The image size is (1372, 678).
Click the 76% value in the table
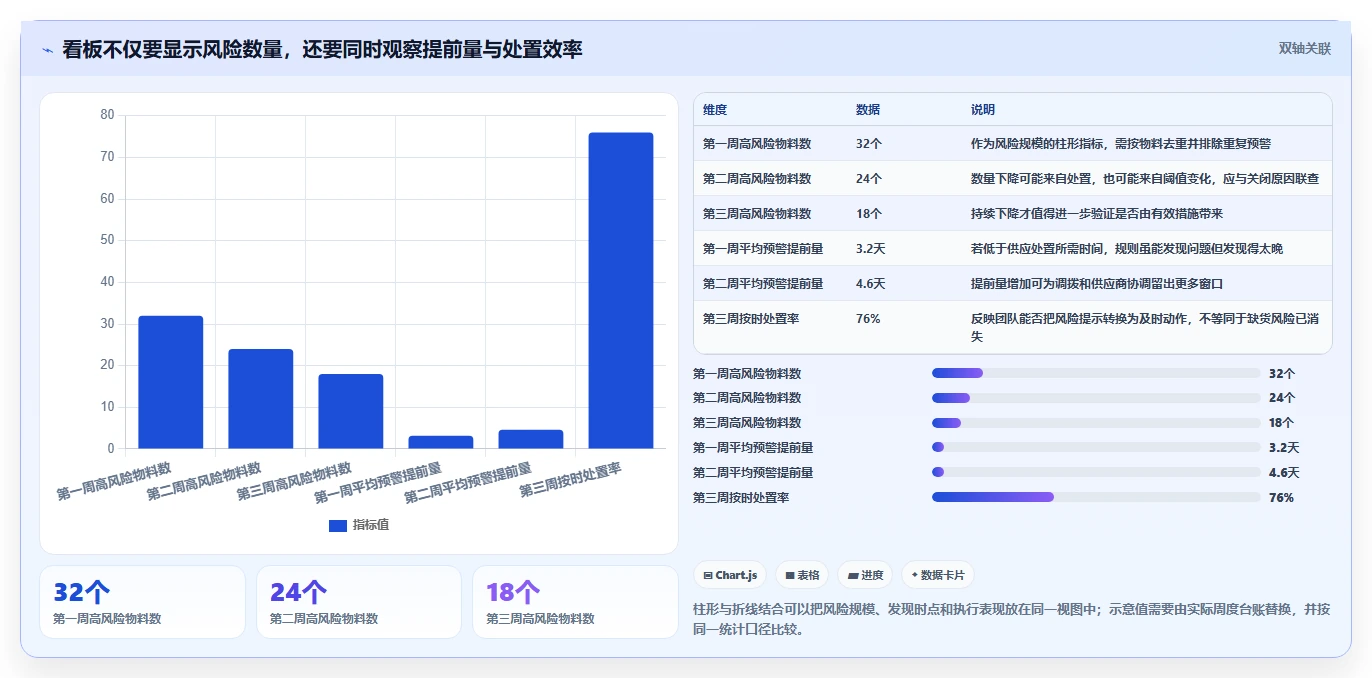[x=868, y=319]
